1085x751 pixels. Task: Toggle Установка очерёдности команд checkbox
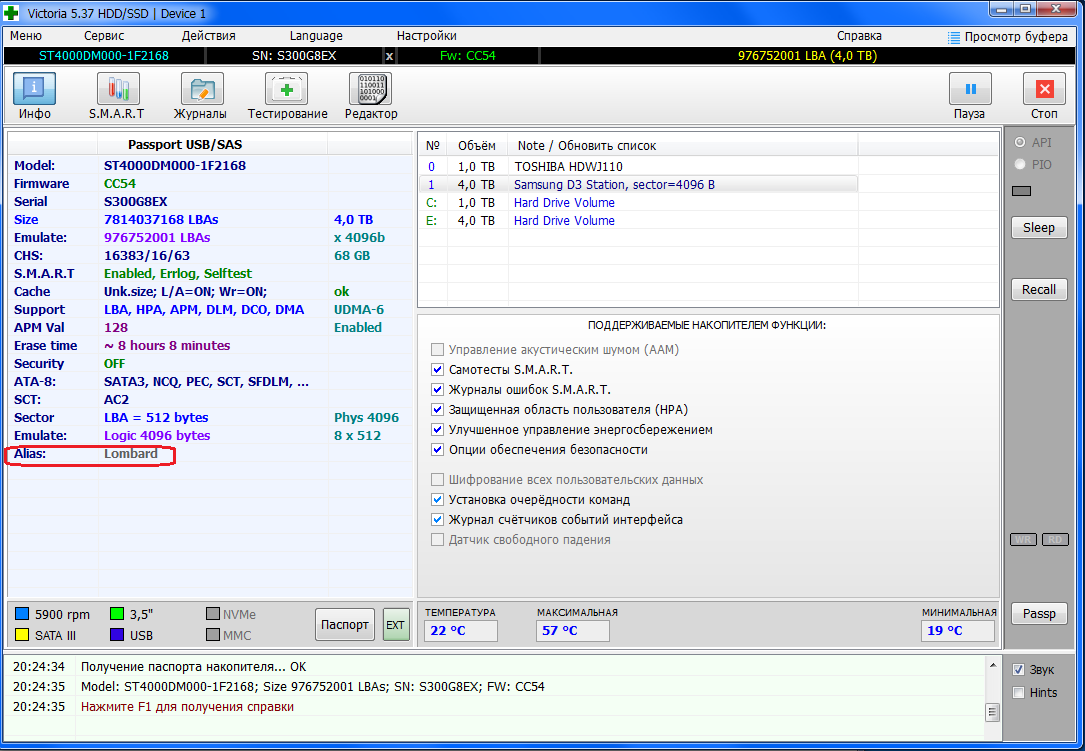point(437,500)
